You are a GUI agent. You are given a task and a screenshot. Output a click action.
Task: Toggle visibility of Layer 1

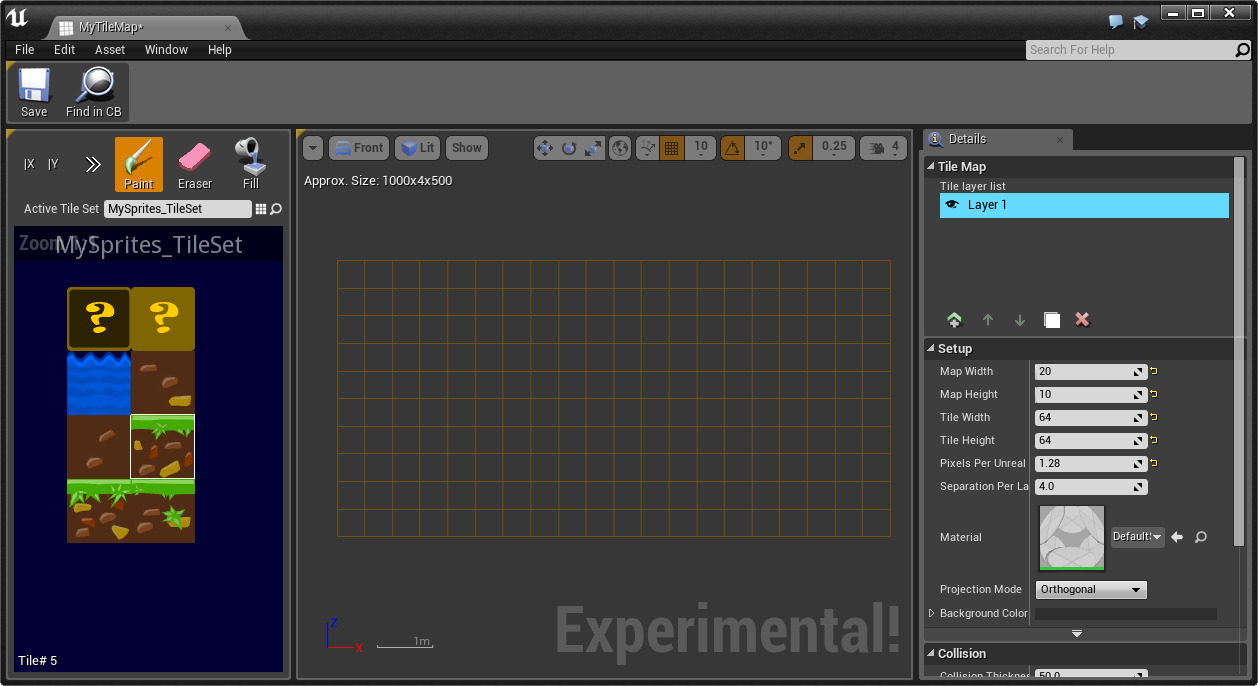952,204
